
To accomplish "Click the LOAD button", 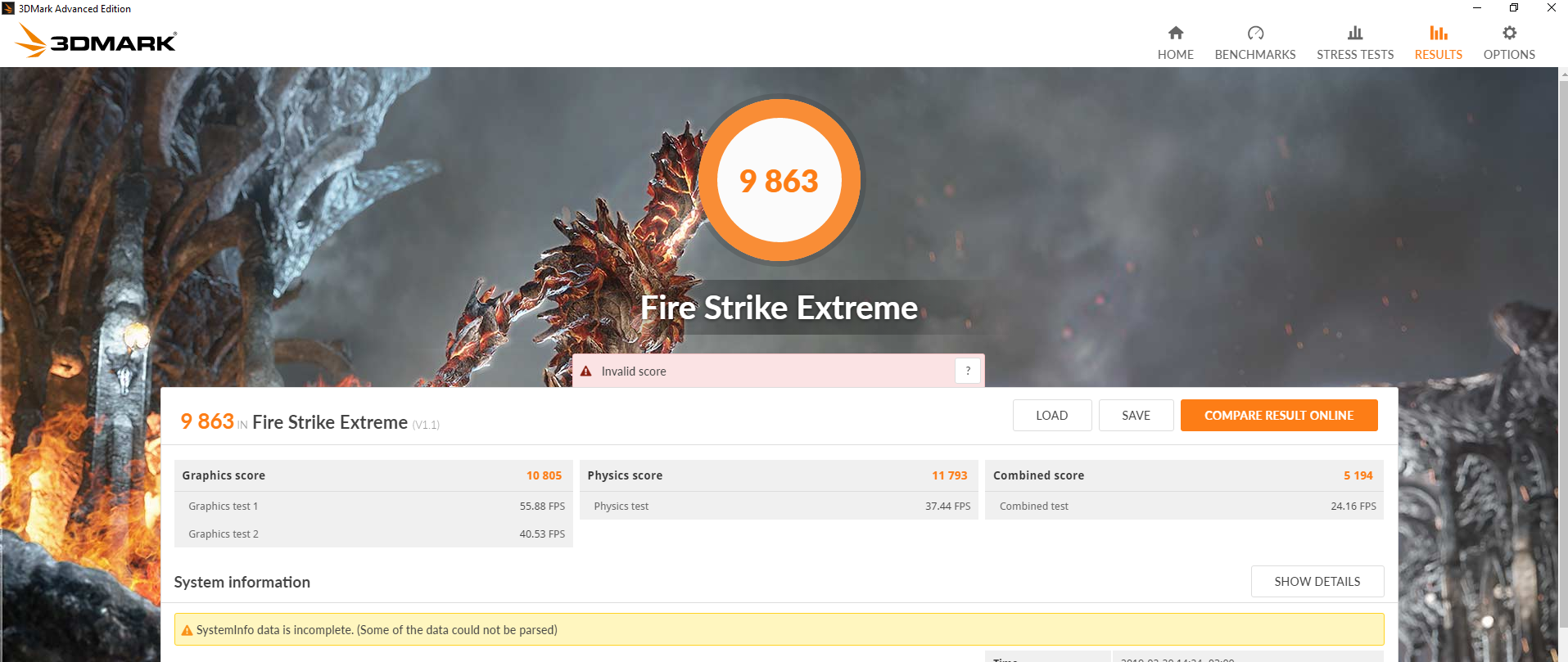I will (x=1052, y=415).
